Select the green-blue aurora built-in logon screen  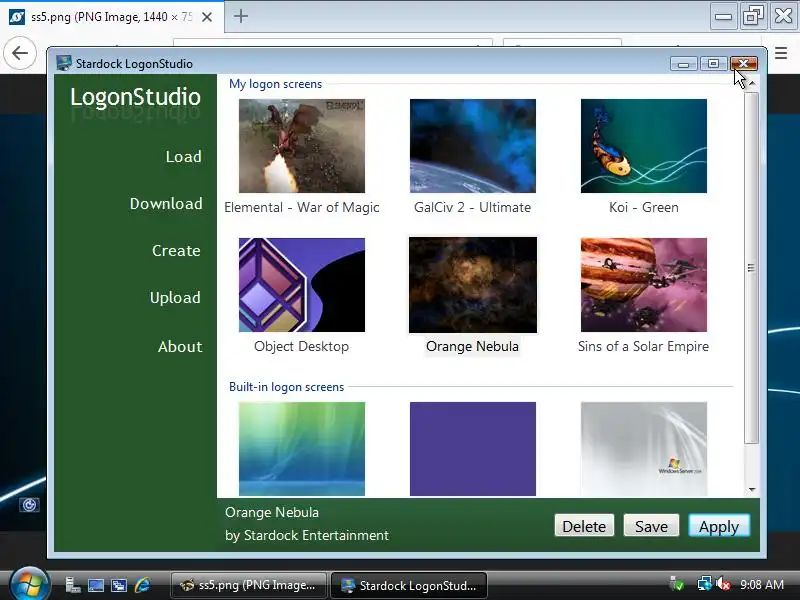pos(302,448)
